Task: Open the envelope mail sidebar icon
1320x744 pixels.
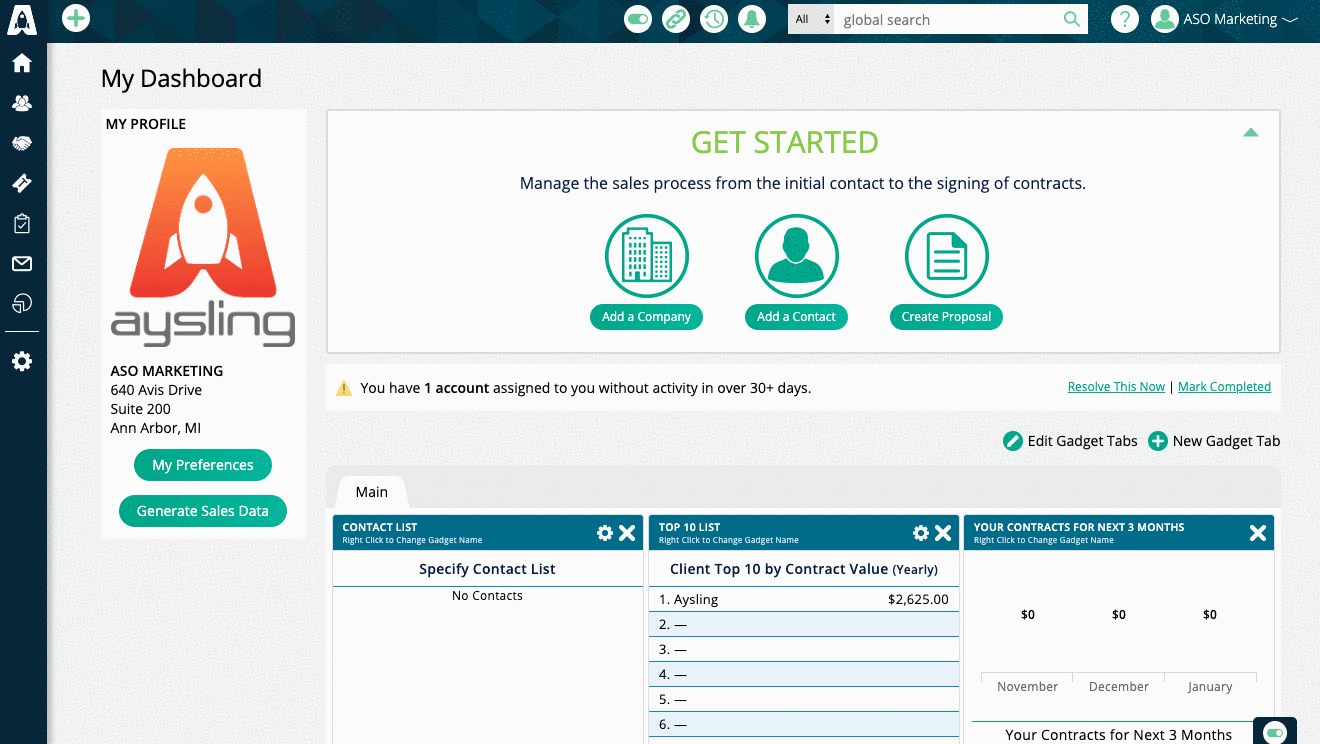Action: (x=22, y=264)
